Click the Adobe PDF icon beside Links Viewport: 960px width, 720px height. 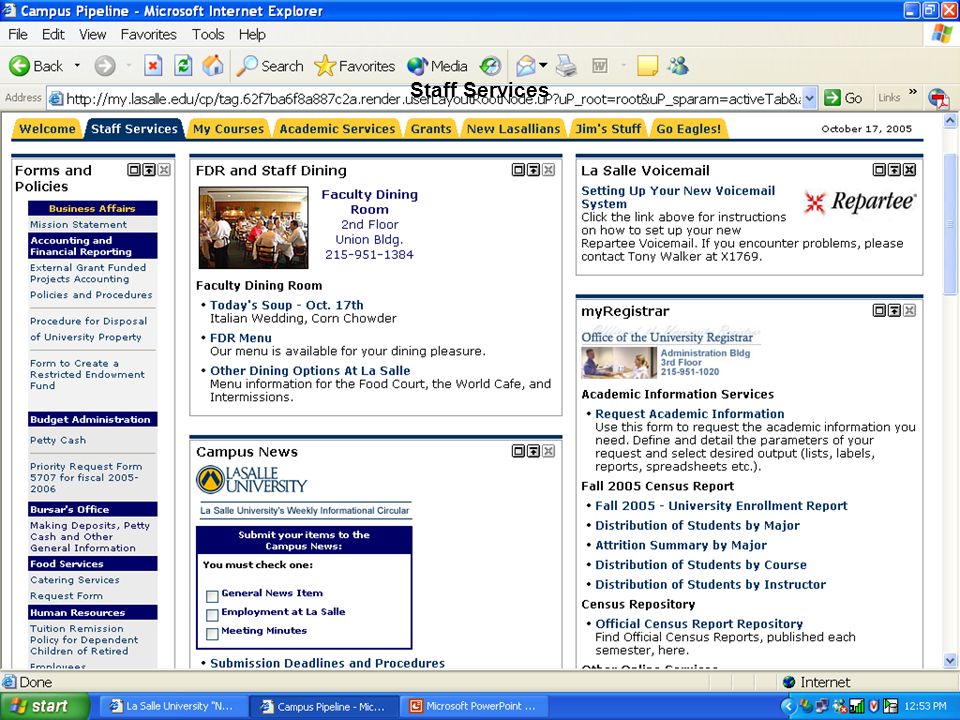click(939, 98)
